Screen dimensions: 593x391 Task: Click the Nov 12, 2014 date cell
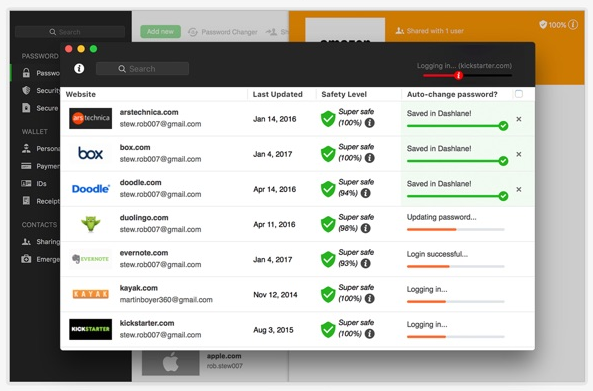point(275,295)
